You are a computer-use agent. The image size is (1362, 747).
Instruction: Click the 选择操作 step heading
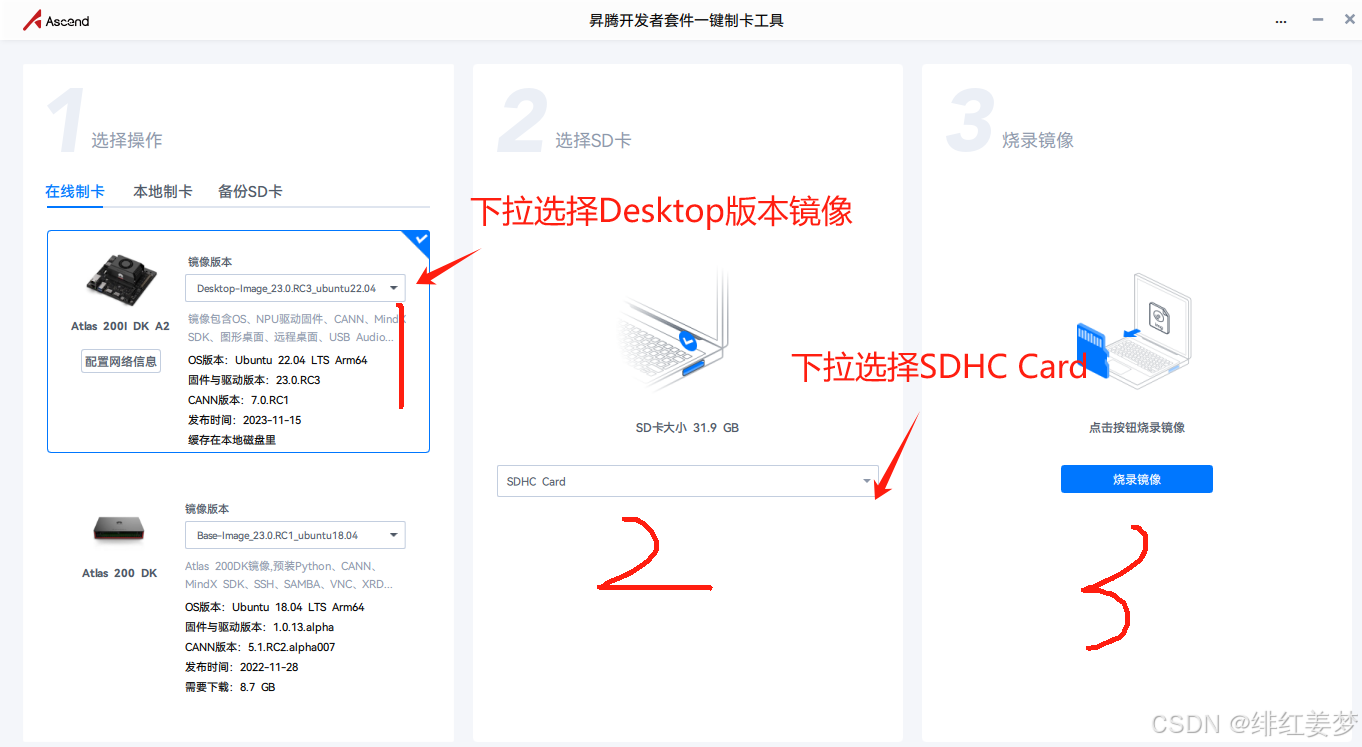point(127,140)
